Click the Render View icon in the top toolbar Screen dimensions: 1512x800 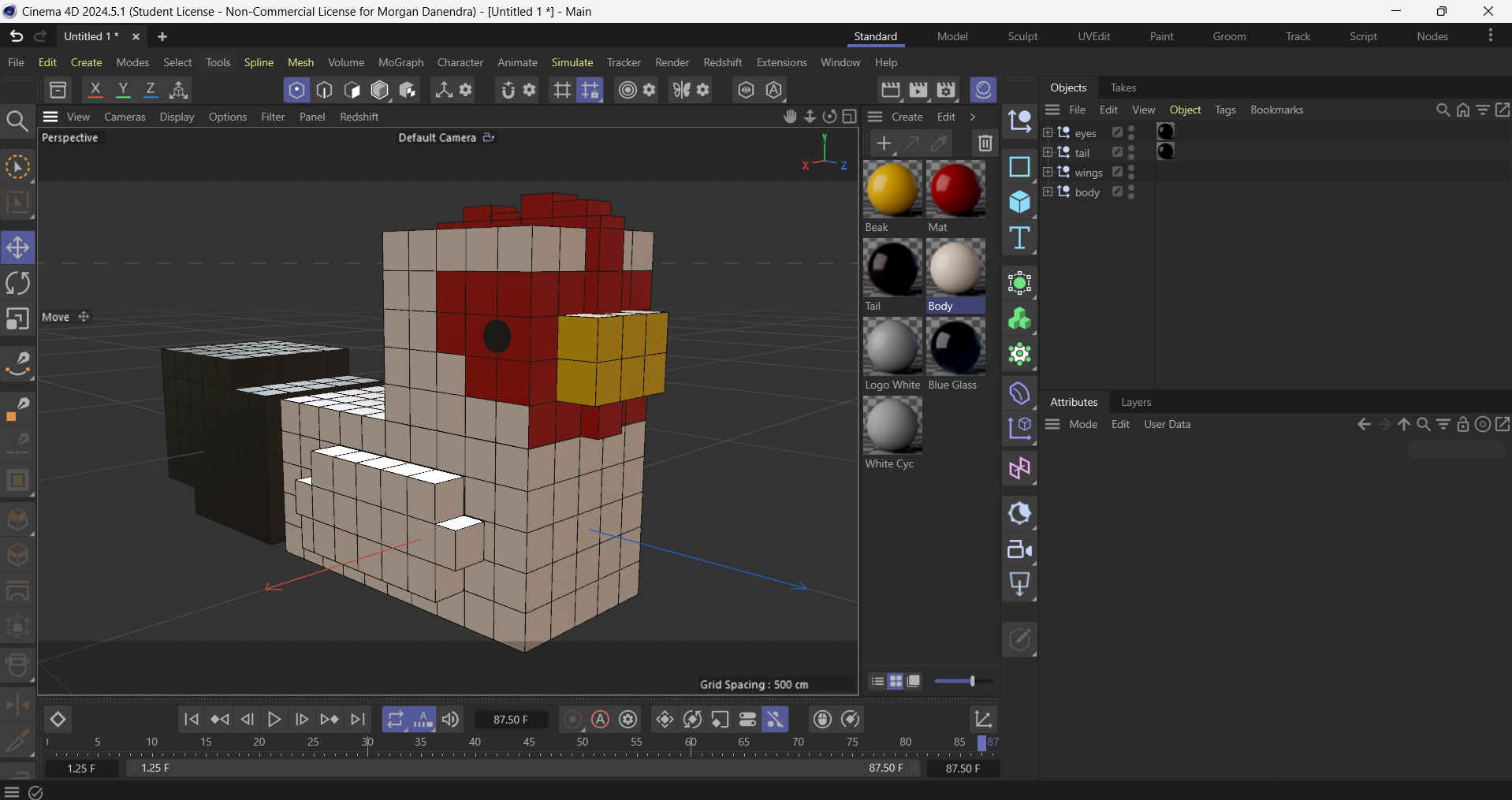tap(890, 90)
